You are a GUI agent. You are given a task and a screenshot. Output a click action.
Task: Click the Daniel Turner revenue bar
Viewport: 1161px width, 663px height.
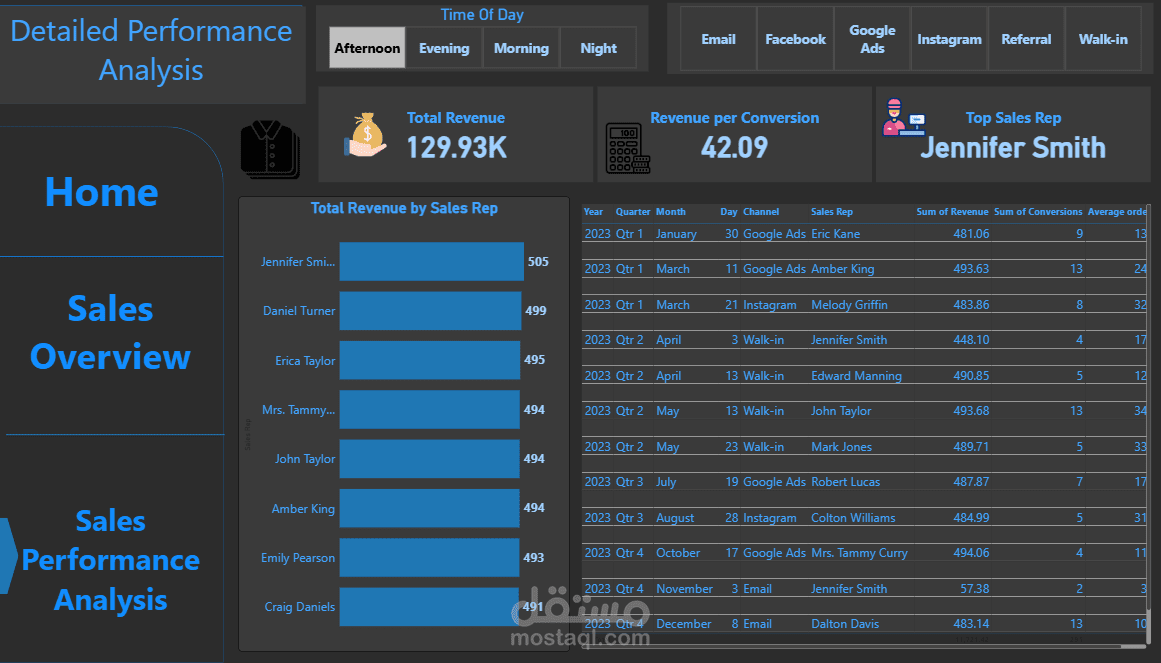[x=430, y=310]
